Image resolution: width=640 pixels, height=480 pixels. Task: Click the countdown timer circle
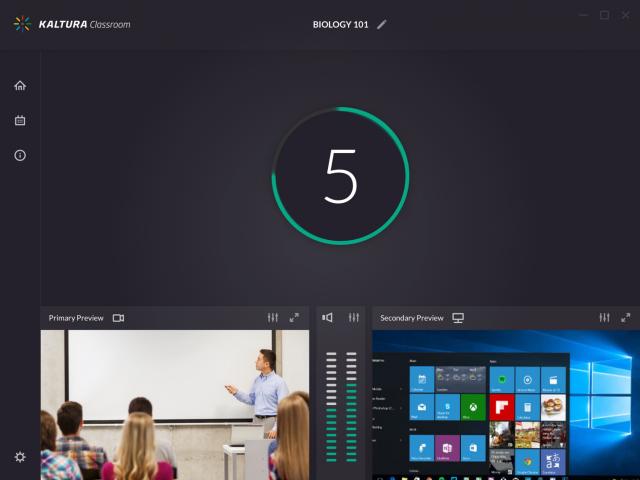340,175
